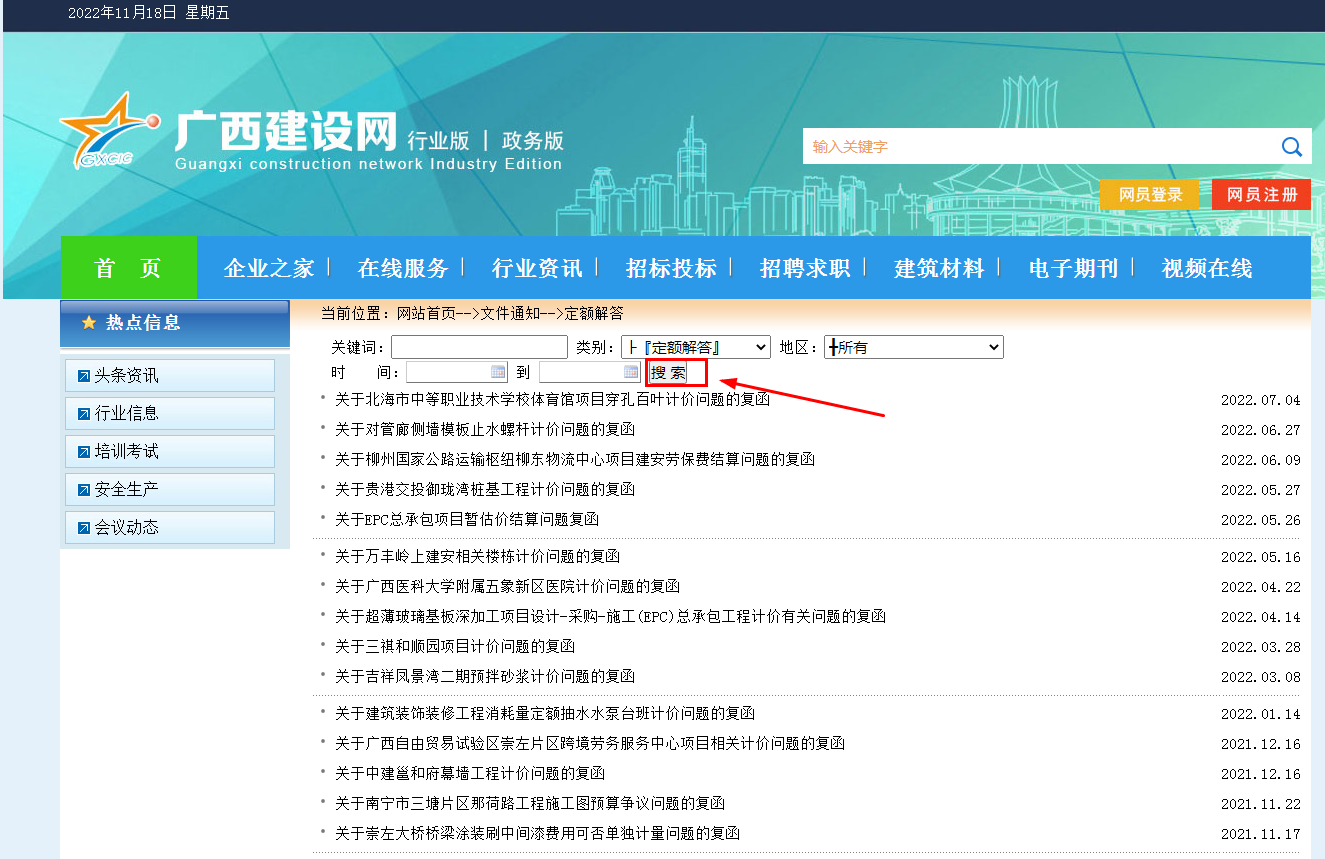
Task: Focus the 关键词 keyword input field
Action: pyautogui.click(x=479, y=347)
